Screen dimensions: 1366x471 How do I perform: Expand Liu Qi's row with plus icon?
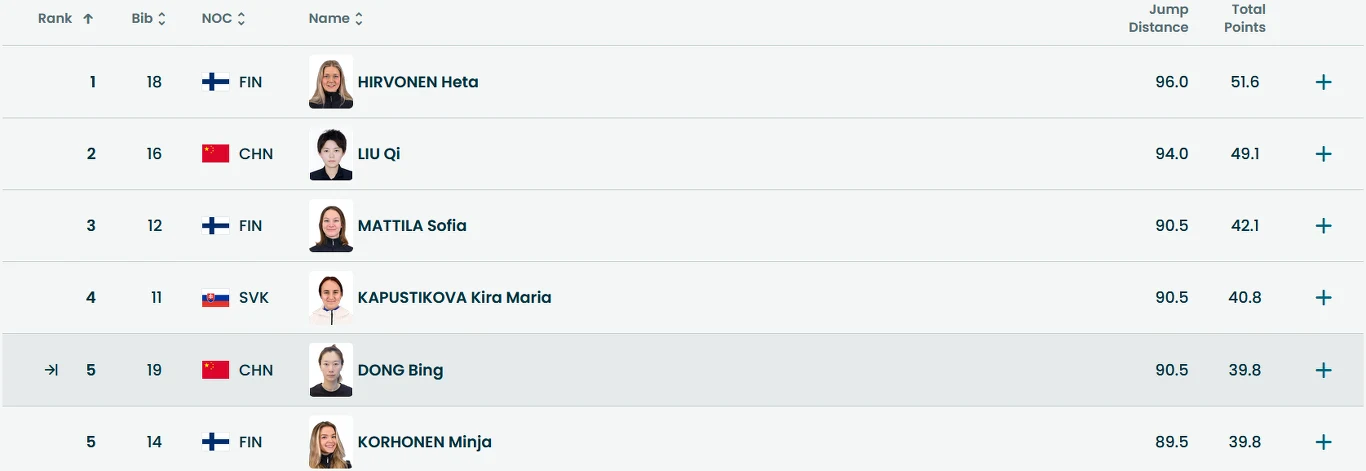(x=1323, y=154)
